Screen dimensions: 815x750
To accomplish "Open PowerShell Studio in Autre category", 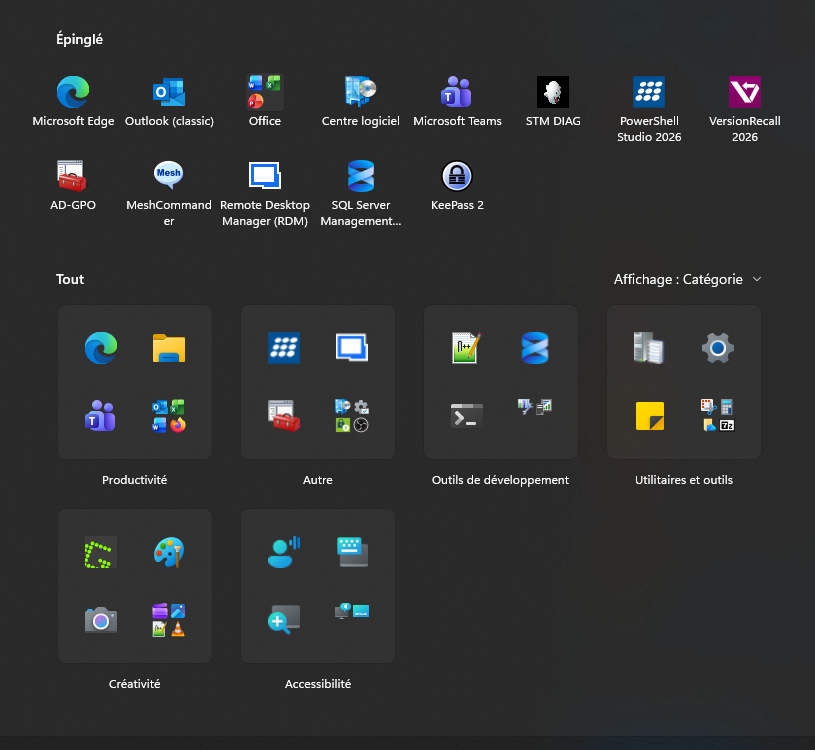I will 284,348.
